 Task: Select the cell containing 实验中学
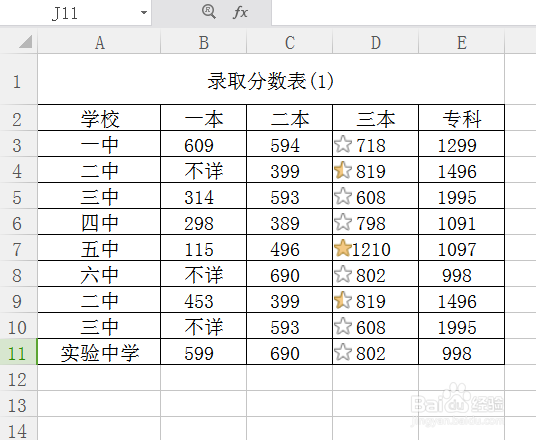point(99,352)
